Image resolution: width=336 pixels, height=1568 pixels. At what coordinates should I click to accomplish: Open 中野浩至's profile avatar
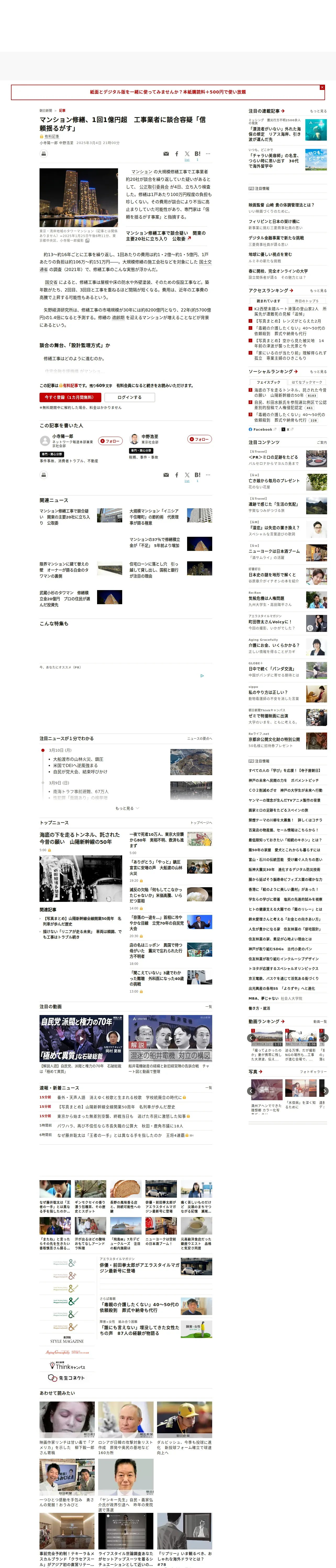pos(134,439)
